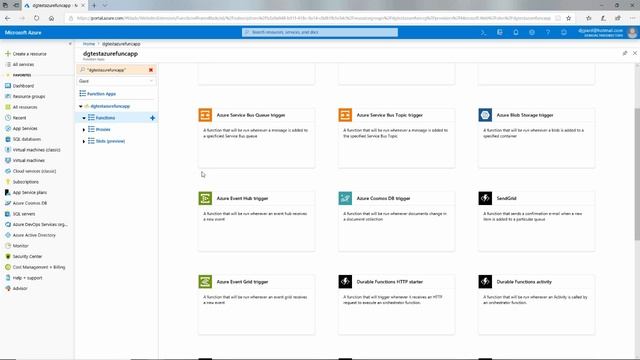Screen dimensions: 640x360
Task: Open the subscription filter dropdown below search
Action: (x=116, y=81)
